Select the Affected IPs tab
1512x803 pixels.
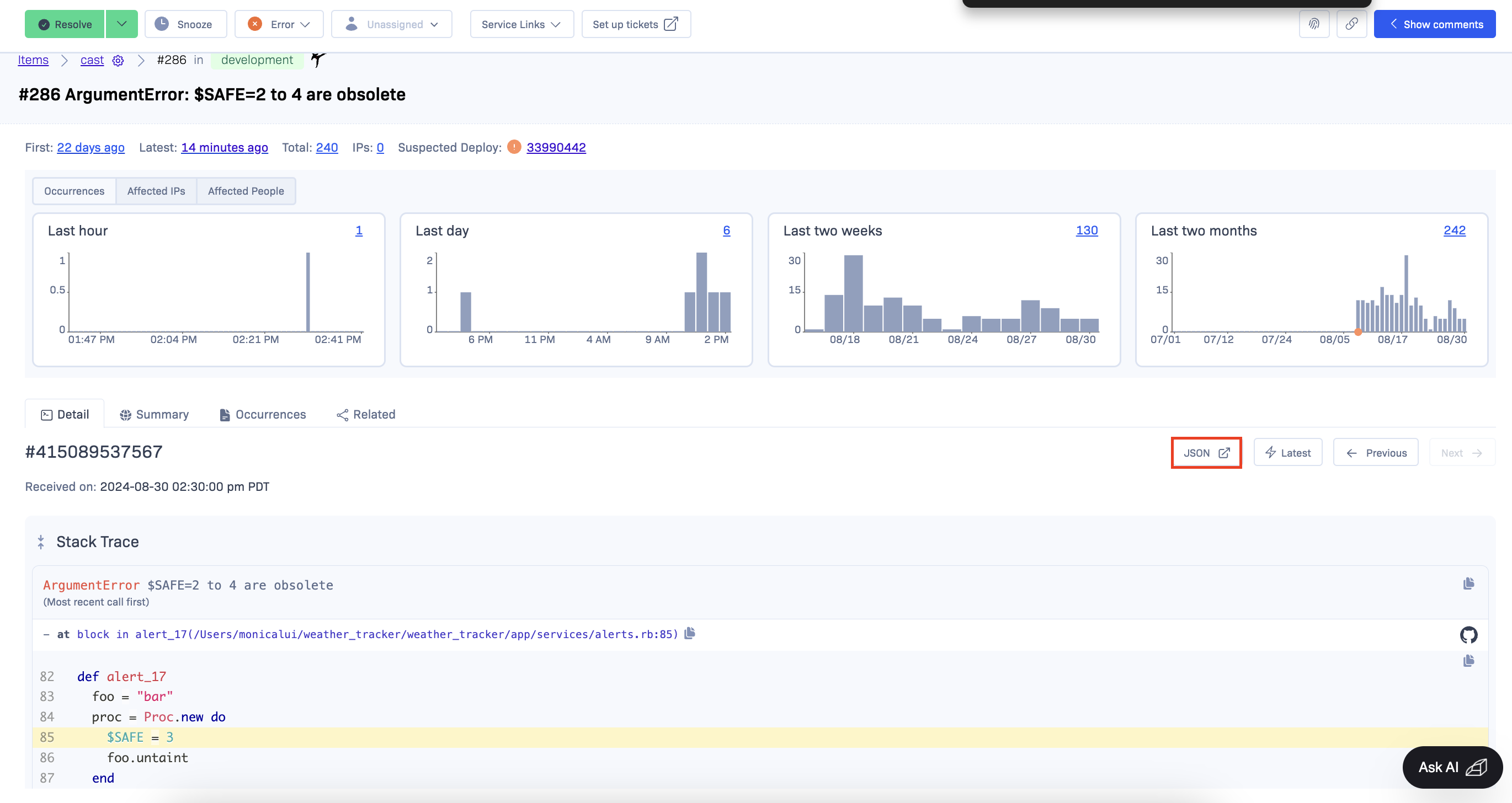tap(156, 191)
